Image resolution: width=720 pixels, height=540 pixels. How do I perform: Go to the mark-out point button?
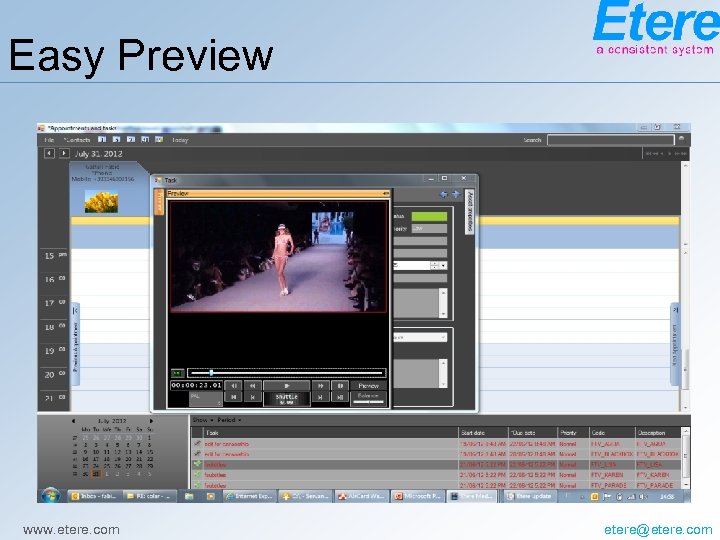click(x=321, y=397)
